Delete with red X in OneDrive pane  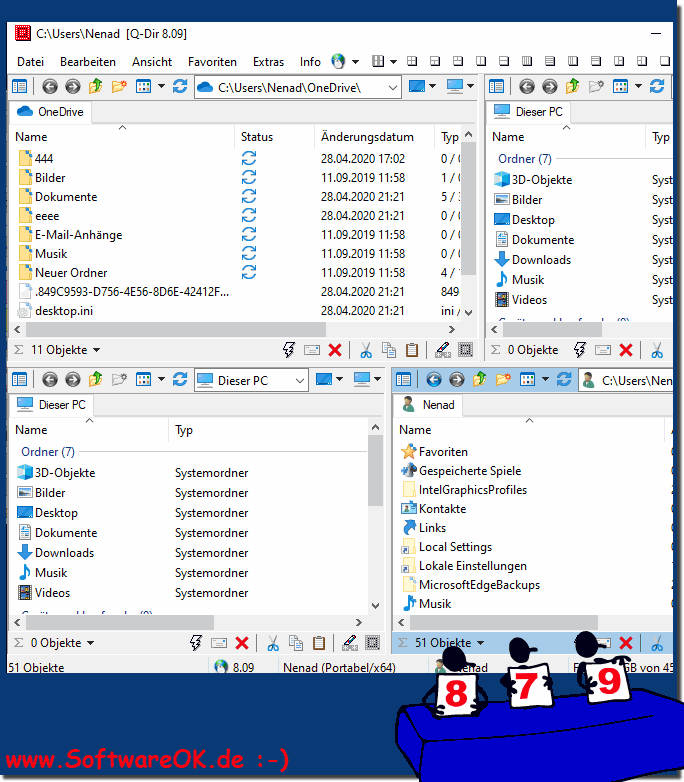[335, 350]
